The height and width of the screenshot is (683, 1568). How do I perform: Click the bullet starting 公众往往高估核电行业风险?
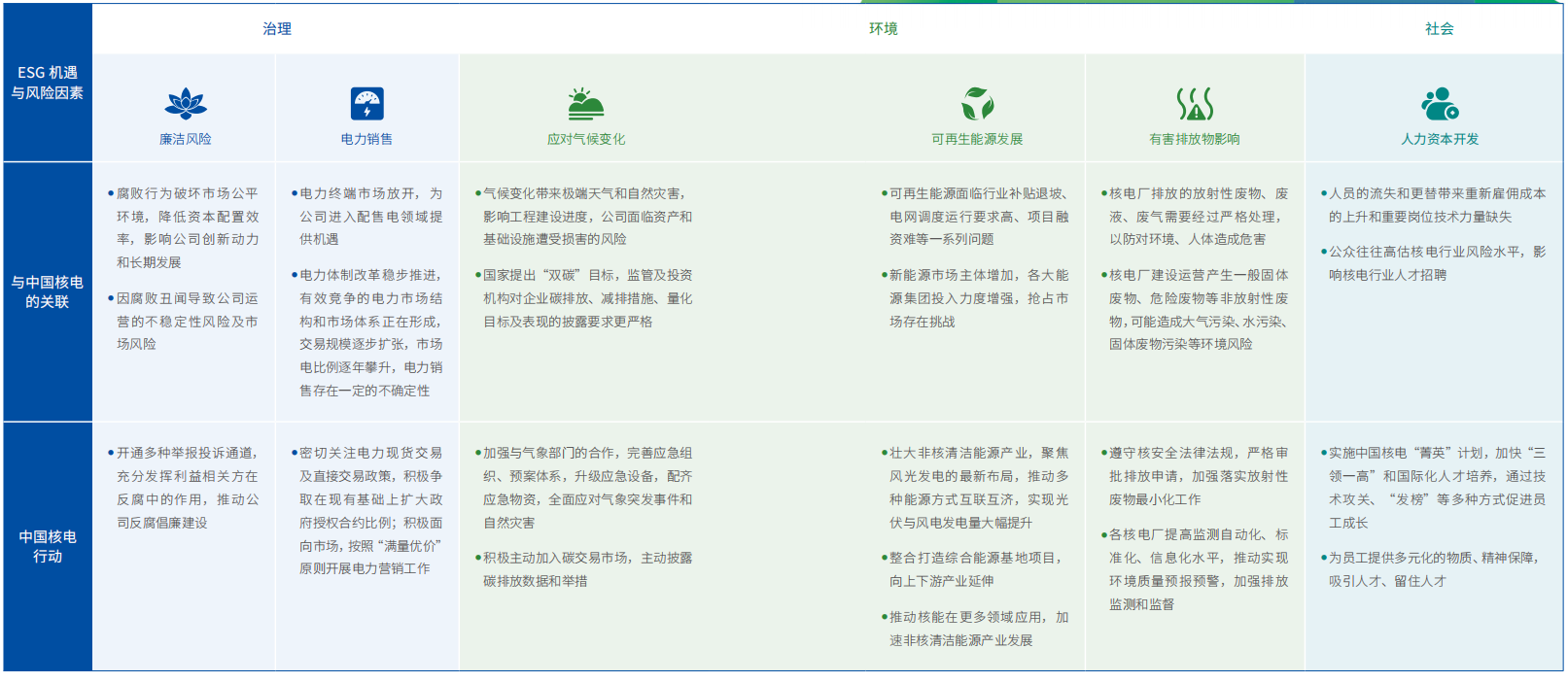pos(1434,263)
